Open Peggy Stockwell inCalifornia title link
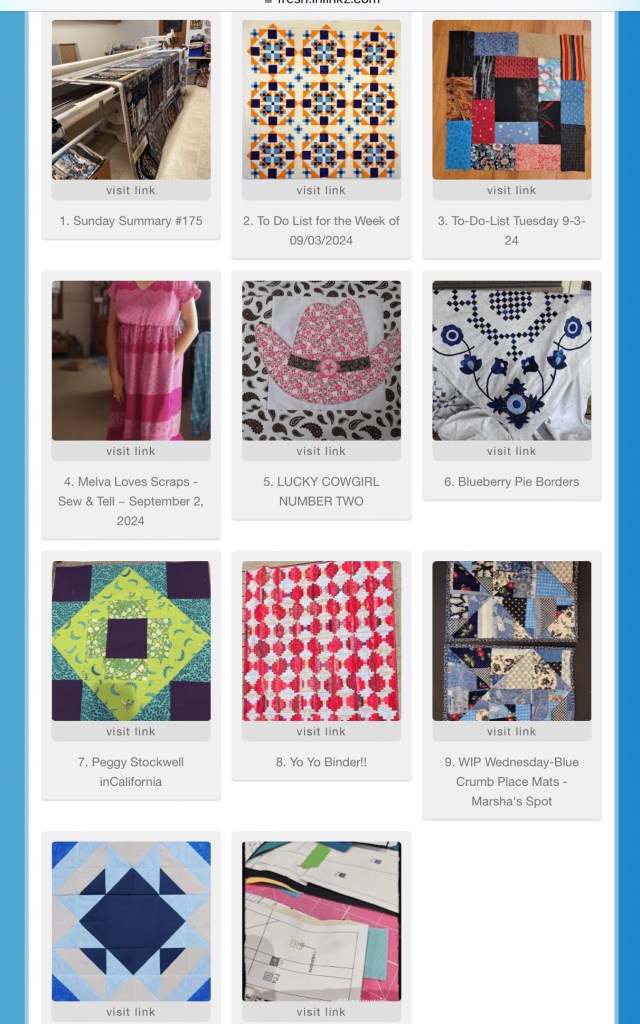This screenshot has height=1024, width=640. 131,771
